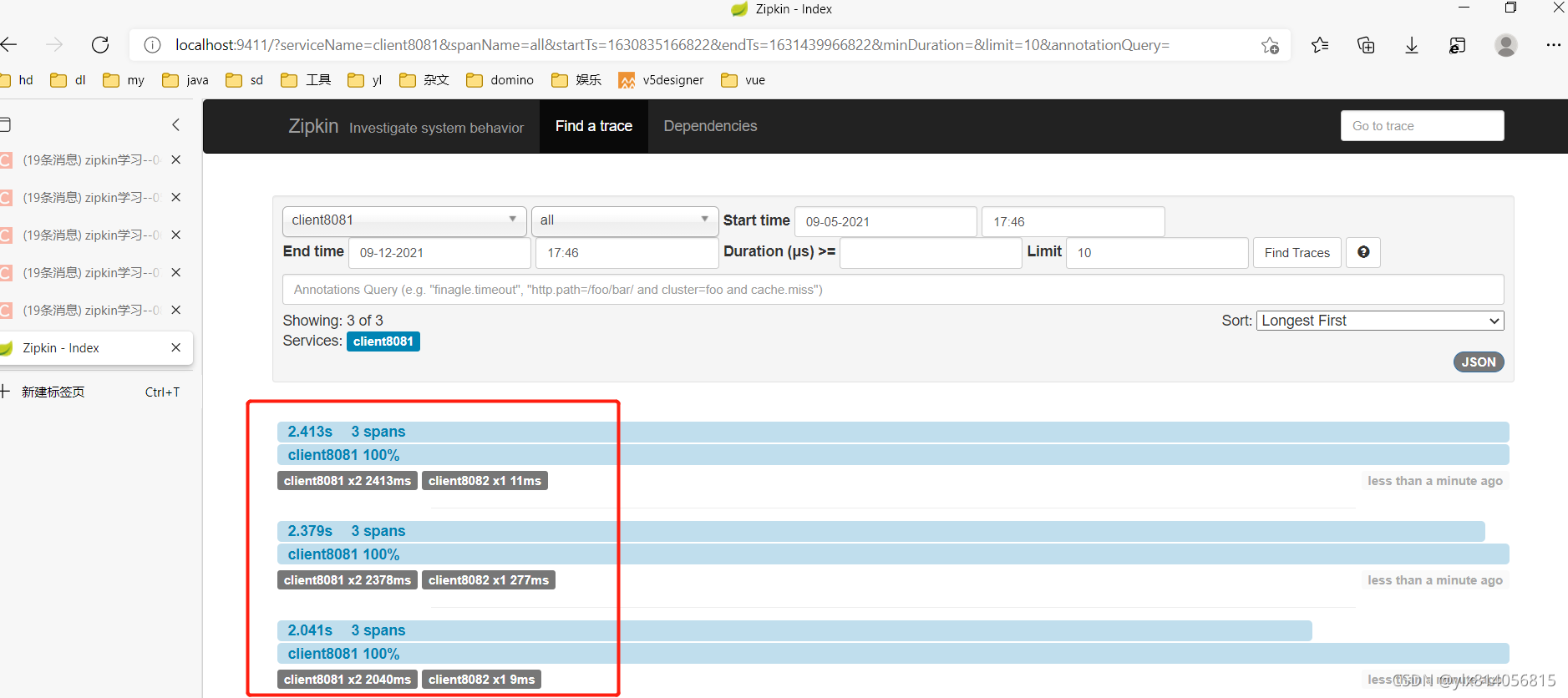Open the help question mark button

pos(1363,252)
